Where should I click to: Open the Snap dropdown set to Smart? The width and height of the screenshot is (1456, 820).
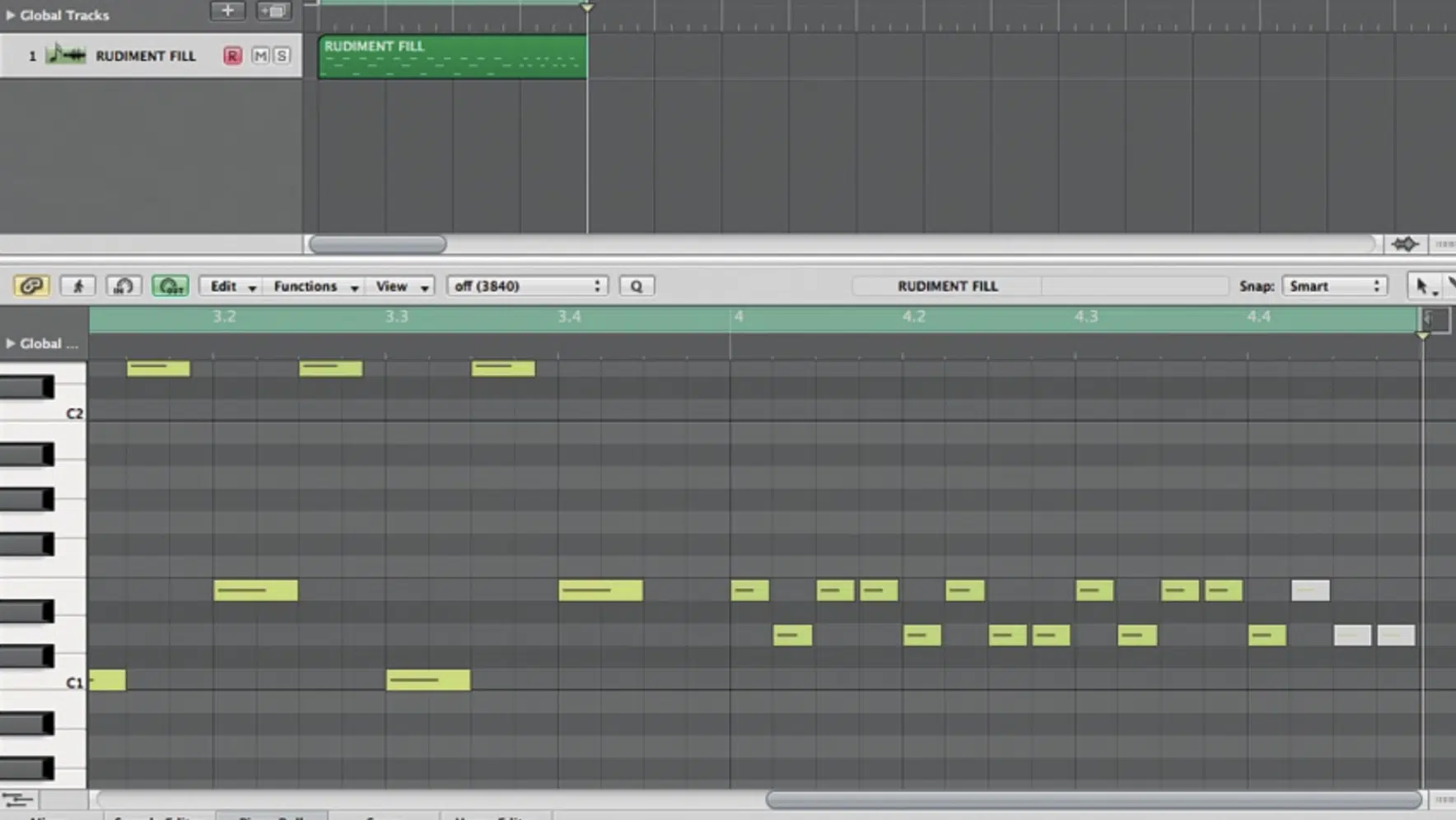click(1334, 286)
